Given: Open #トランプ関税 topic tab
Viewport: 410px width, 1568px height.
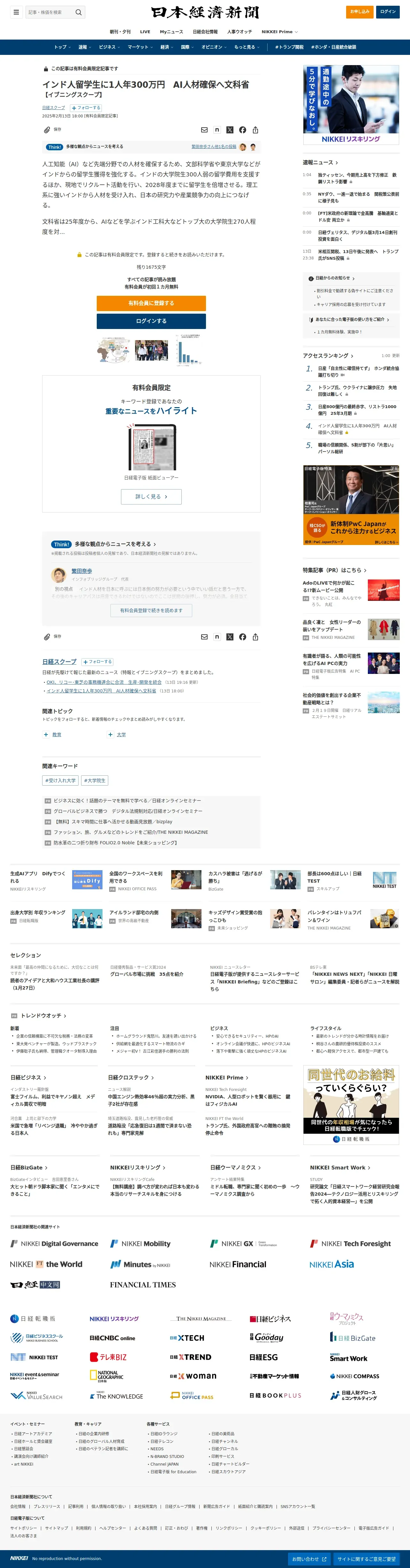Looking at the screenshot, I should coord(289,47).
